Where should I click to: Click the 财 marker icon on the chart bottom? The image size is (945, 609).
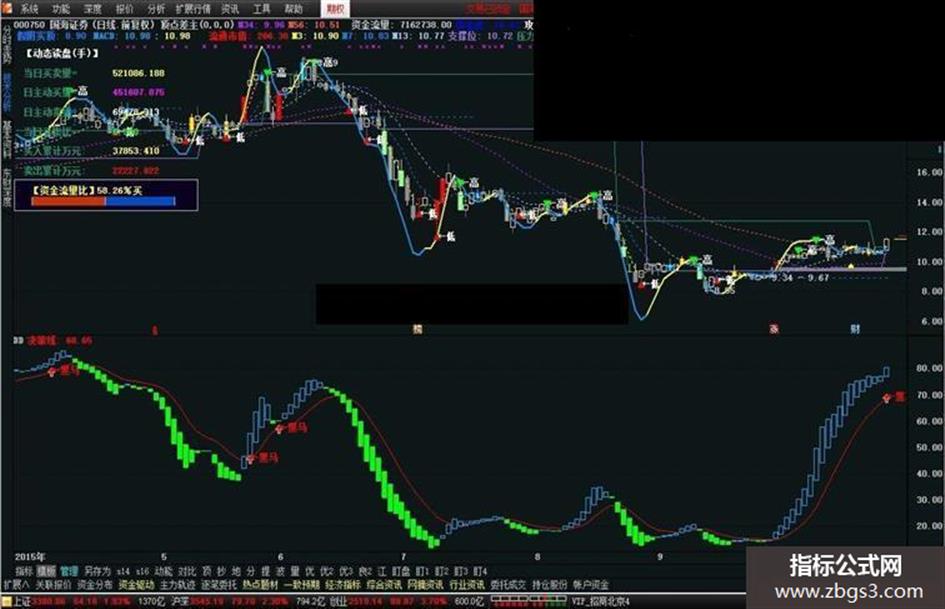pyautogui.click(x=855, y=329)
